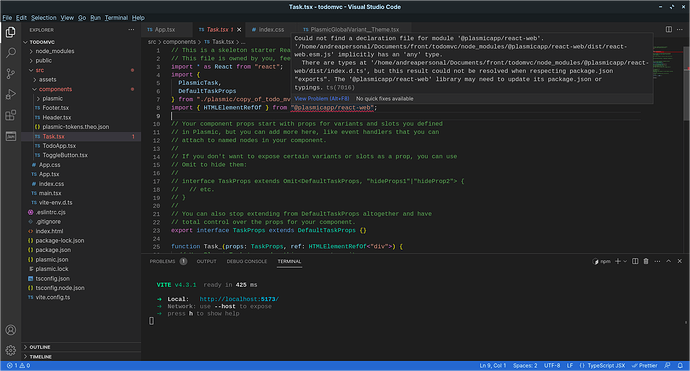Image resolution: width=690 pixels, height=371 pixels.
Task: Click breadcrumb components in editor path
Action: tap(179, 42)
